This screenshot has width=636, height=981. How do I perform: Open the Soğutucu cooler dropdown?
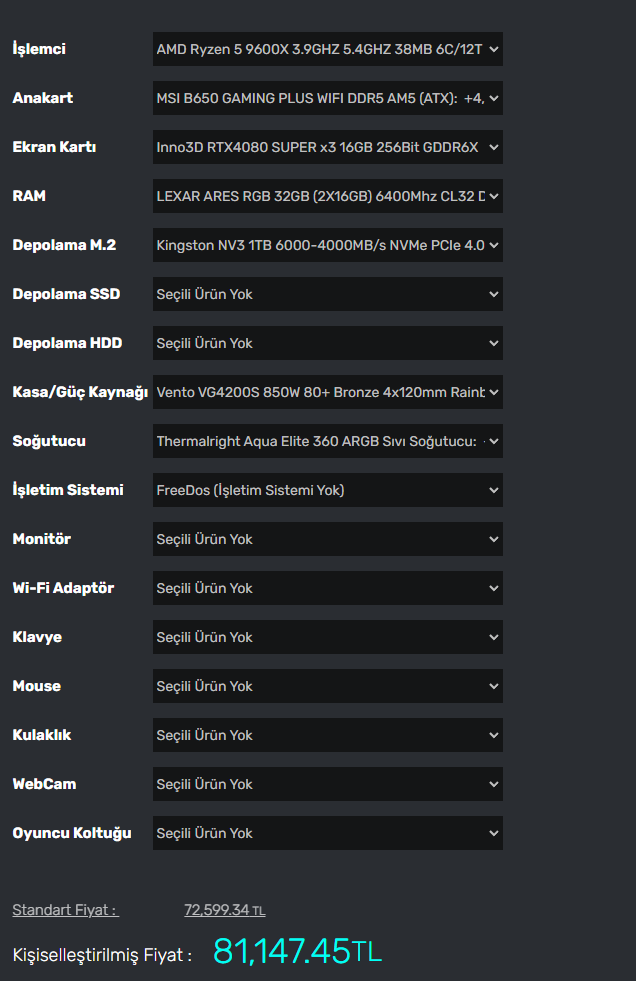[x=327, y=441]
